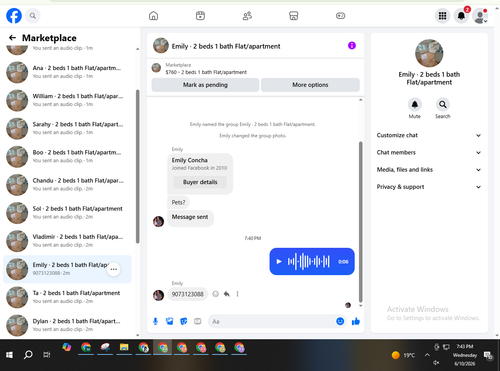Expand Privacy & support section
The width and height of the screenshot is (500, 371).
pyautogui.click(x=429, y=187)
